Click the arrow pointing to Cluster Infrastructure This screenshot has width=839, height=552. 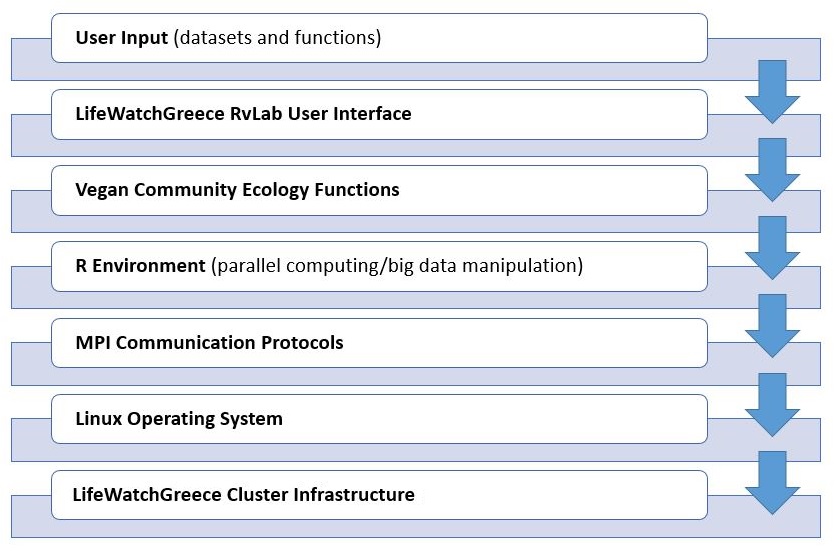(x=772, y=482)
